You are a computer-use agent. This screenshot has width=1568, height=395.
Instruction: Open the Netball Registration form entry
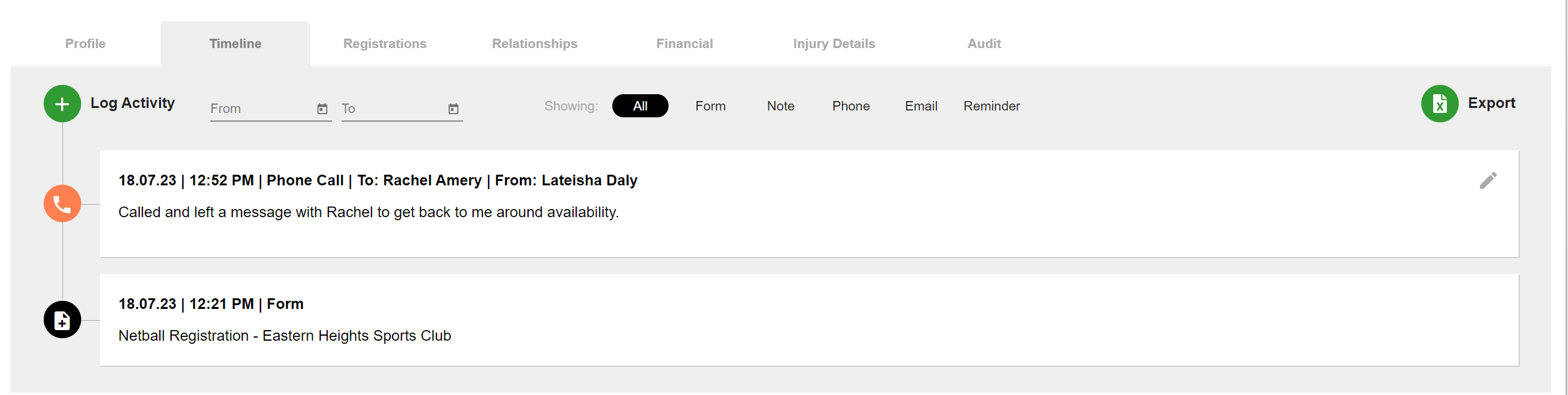[809, 319]
